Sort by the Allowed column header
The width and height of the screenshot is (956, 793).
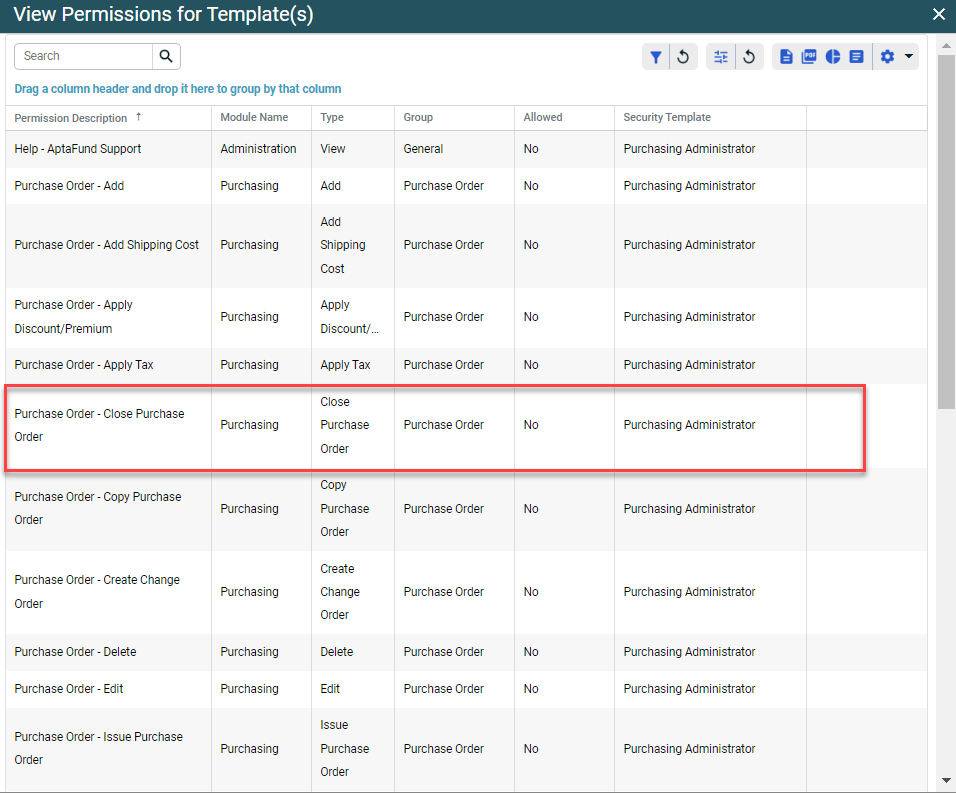543,118
